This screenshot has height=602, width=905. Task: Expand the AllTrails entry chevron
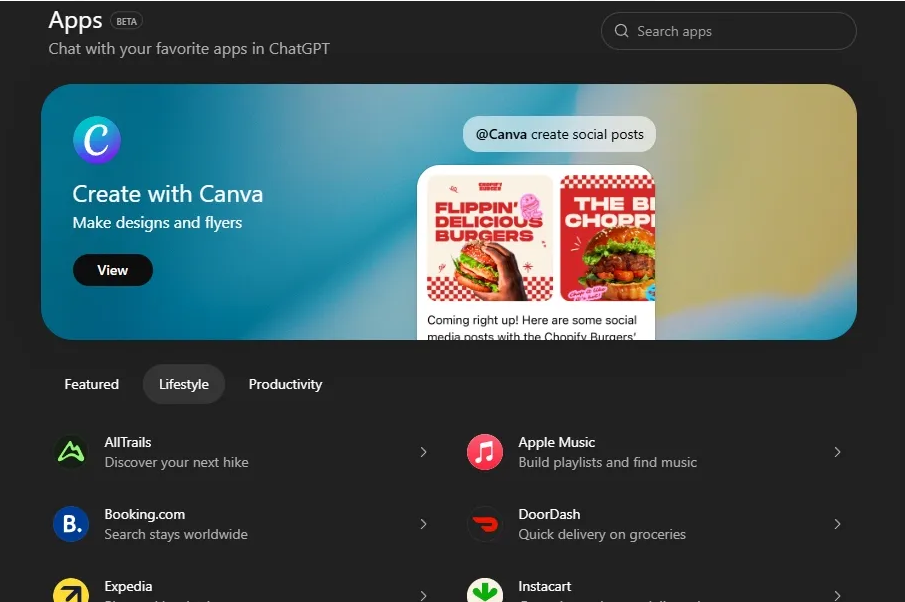click(423, 452)
